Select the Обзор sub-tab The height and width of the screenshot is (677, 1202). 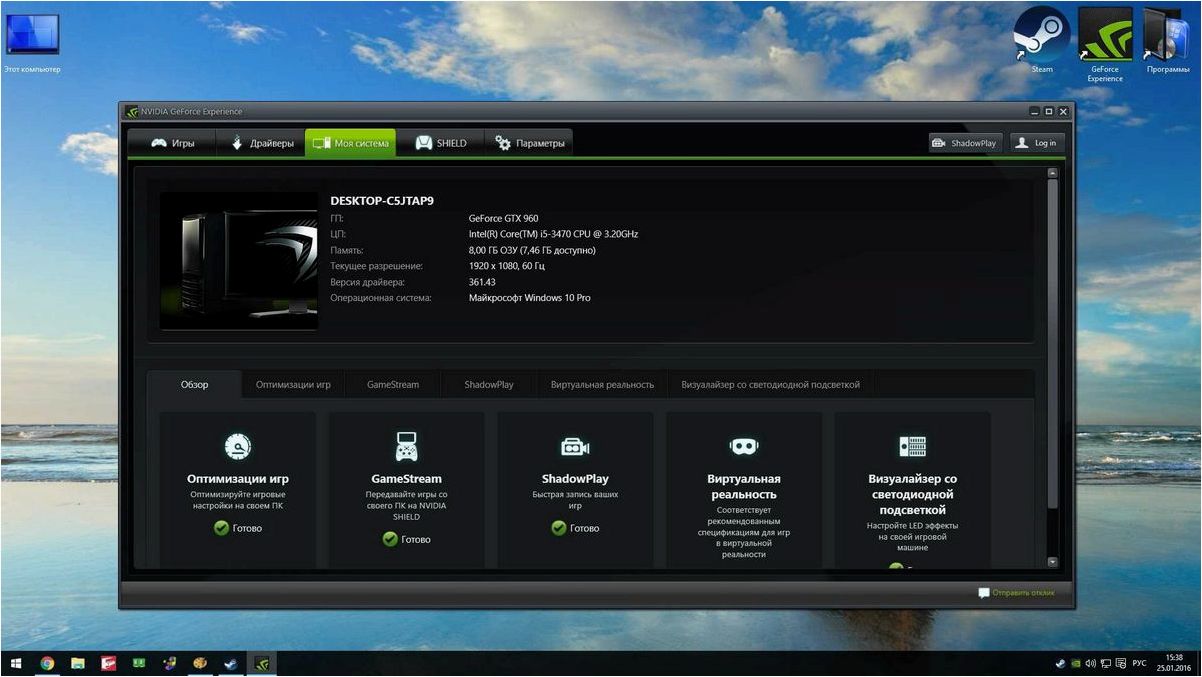tap(195, 384)
